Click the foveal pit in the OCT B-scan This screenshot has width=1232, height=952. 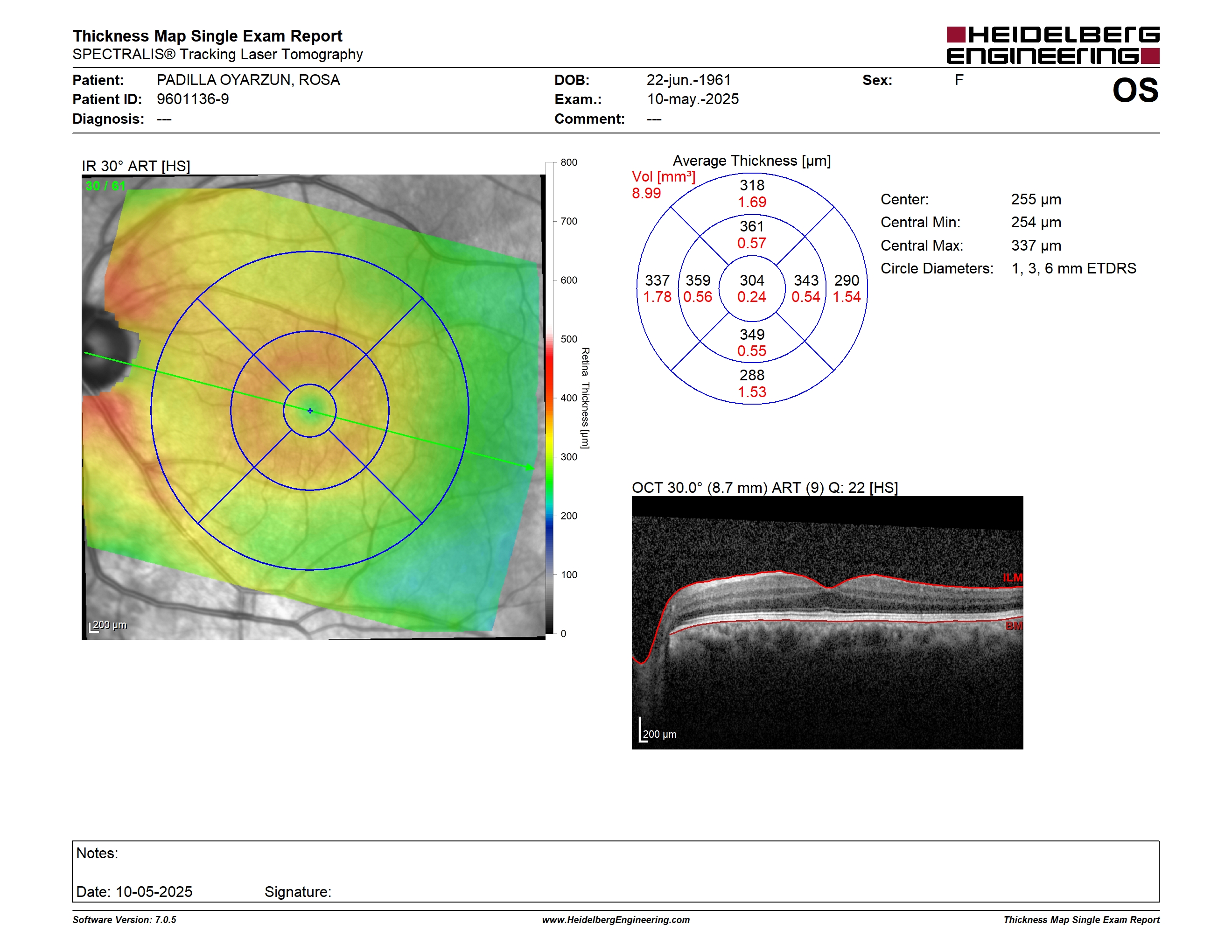(x=828, y=588)
